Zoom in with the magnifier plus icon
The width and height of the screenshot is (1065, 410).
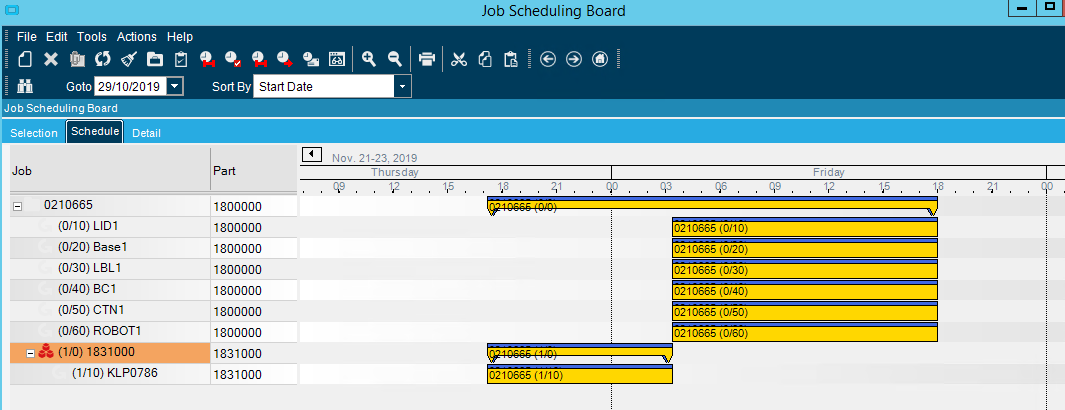pos(369,59)
